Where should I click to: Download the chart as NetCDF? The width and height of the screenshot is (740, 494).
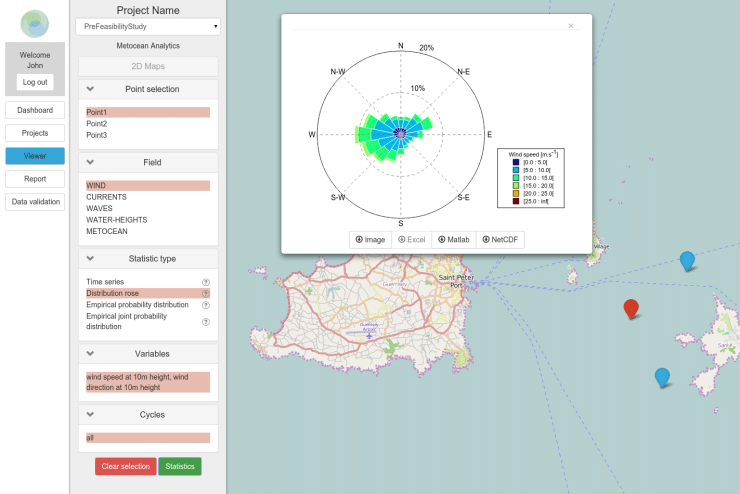coord(501,240)
